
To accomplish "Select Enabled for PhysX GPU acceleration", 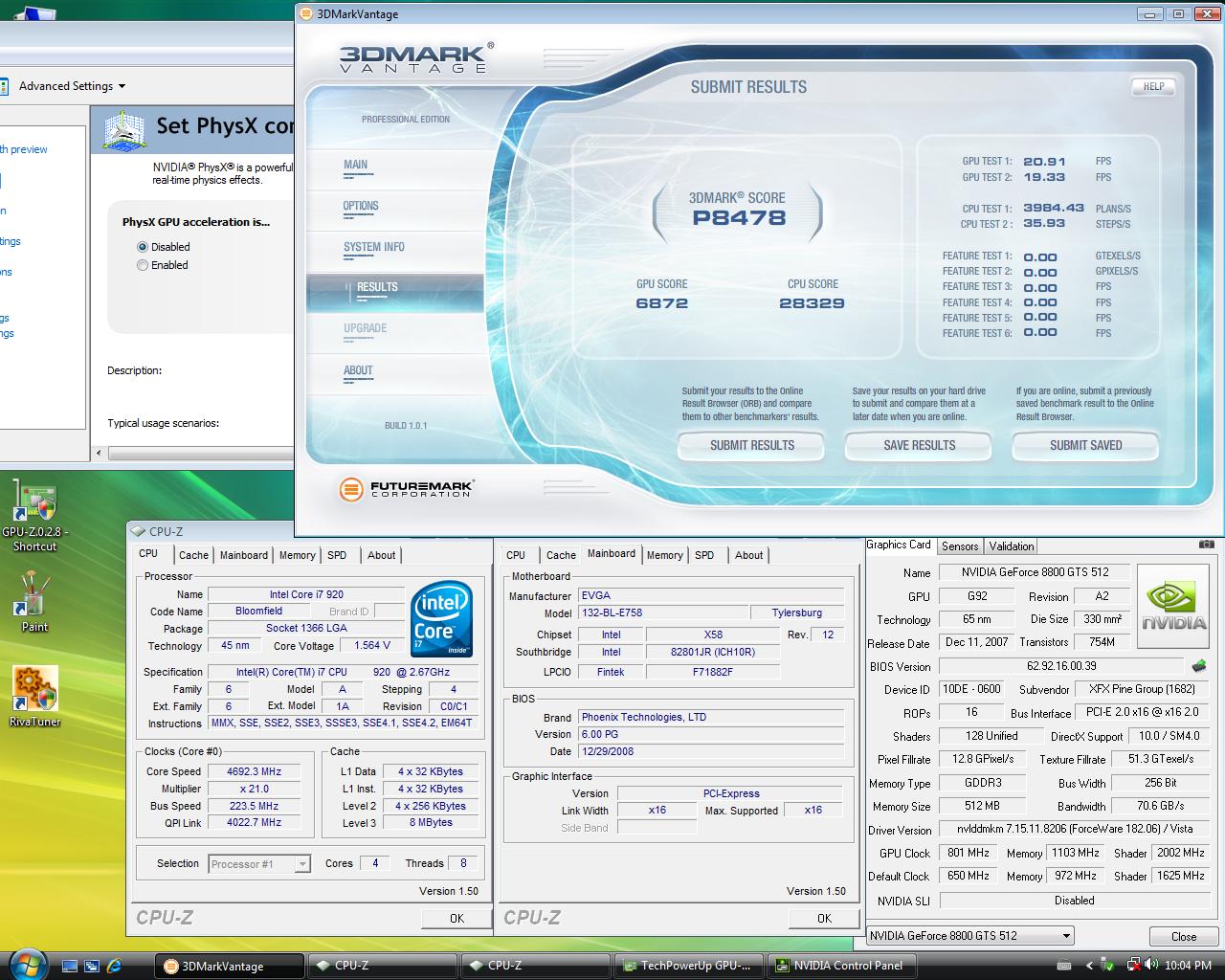I will (x=143, y=265).
